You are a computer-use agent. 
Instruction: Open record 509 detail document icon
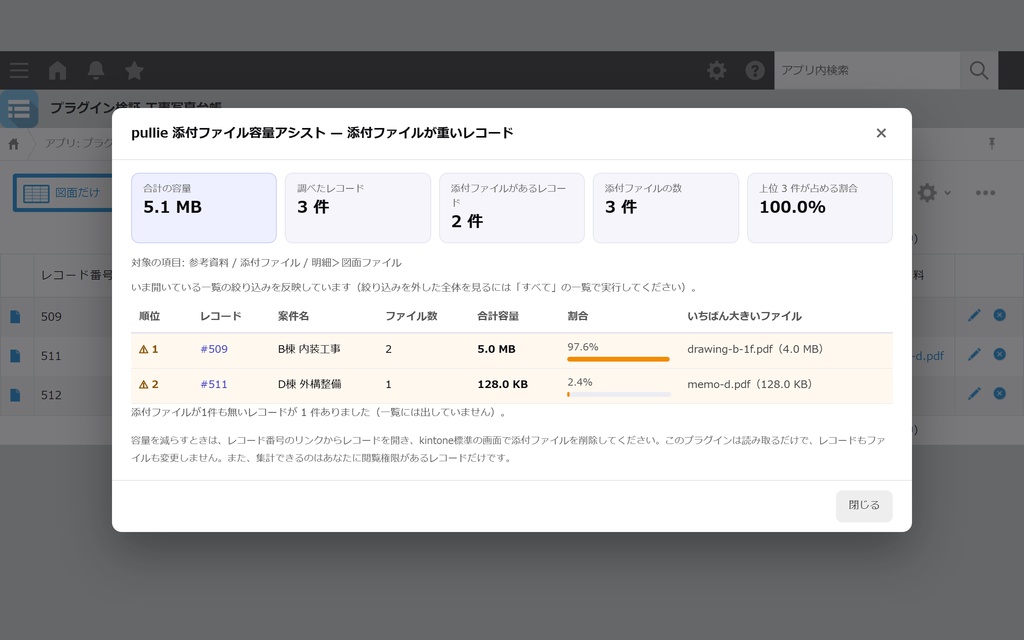(x=16, y=317)
